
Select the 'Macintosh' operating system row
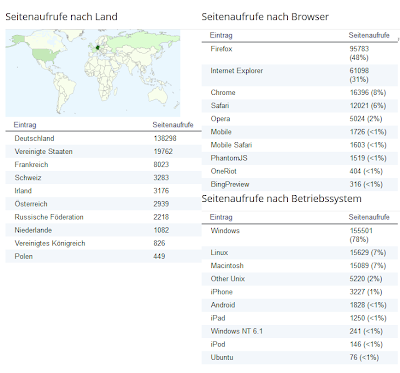(300, 266)
